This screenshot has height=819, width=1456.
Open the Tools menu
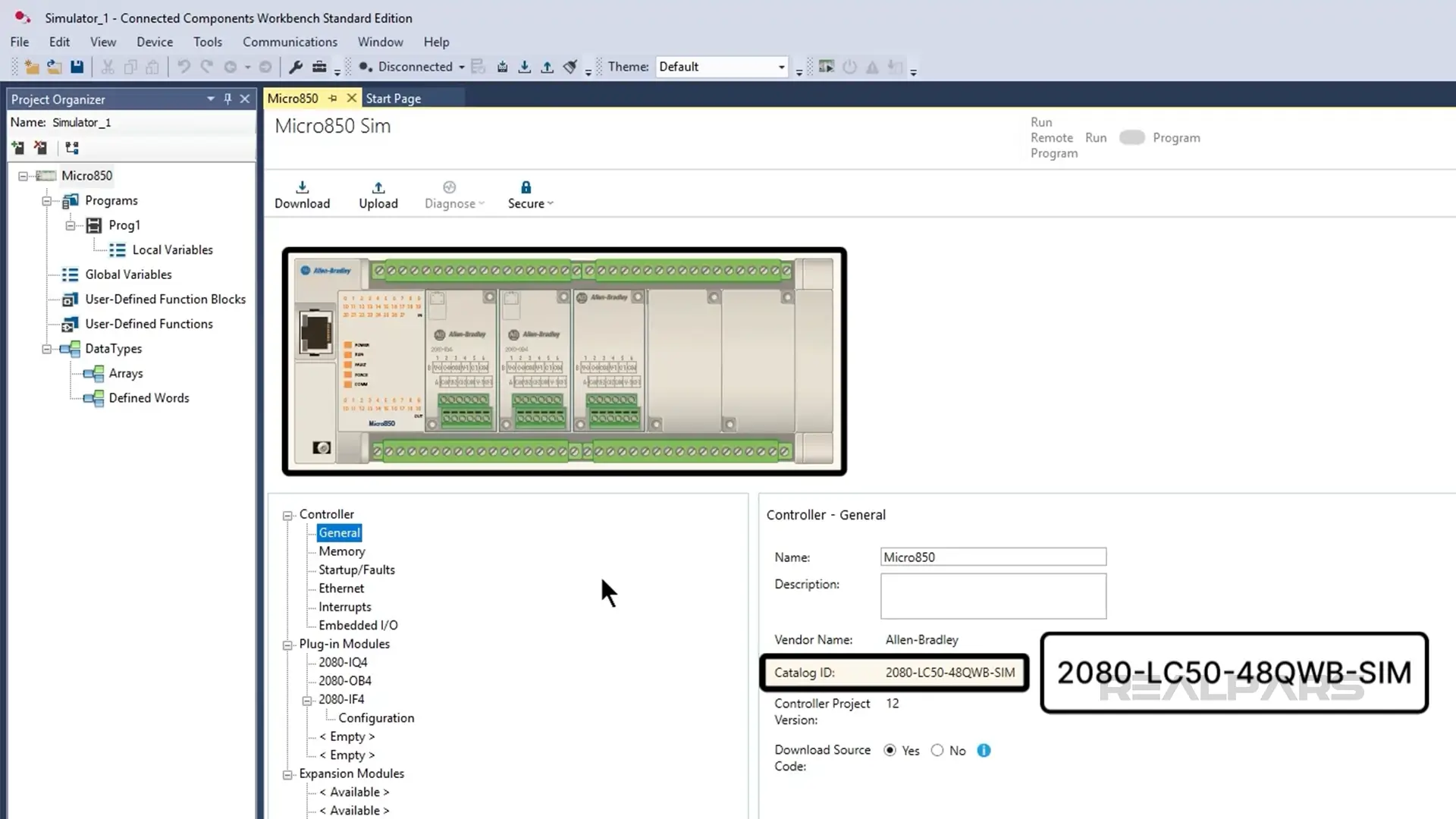tap(208, 42)
